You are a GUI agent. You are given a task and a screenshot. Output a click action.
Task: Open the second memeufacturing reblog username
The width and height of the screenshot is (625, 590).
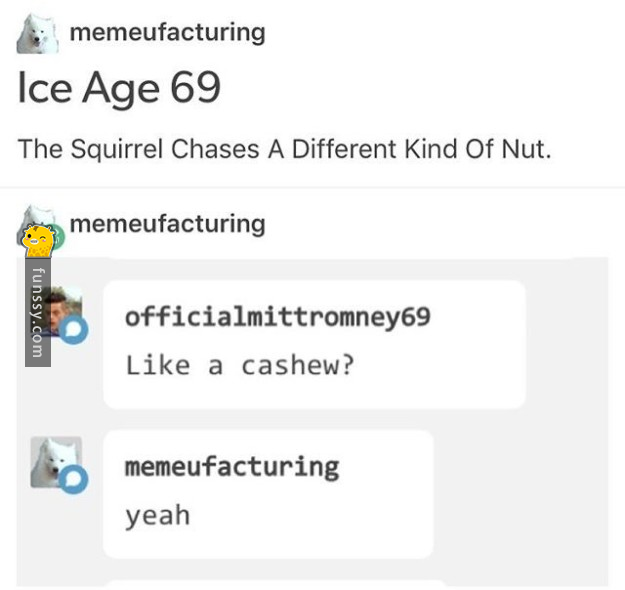click(x=167, y=223)
